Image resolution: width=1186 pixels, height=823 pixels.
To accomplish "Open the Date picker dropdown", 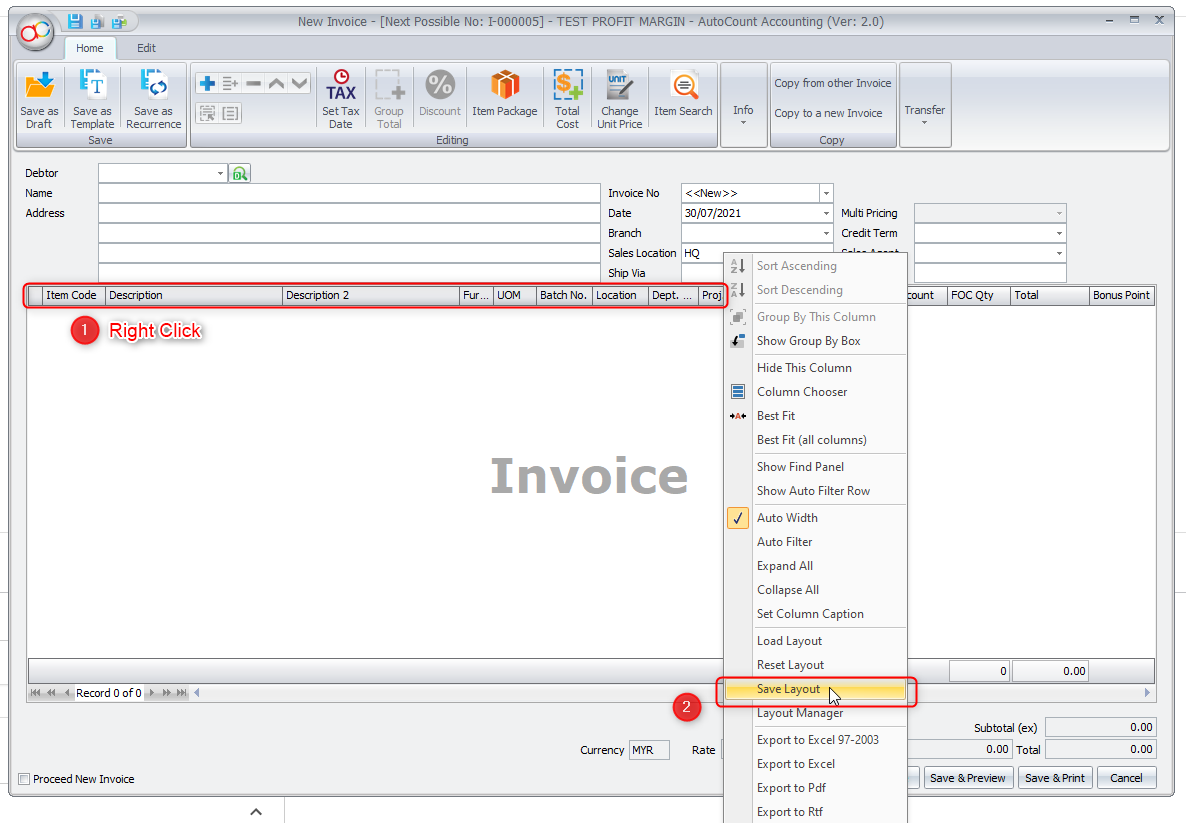I will pos(826,213).
